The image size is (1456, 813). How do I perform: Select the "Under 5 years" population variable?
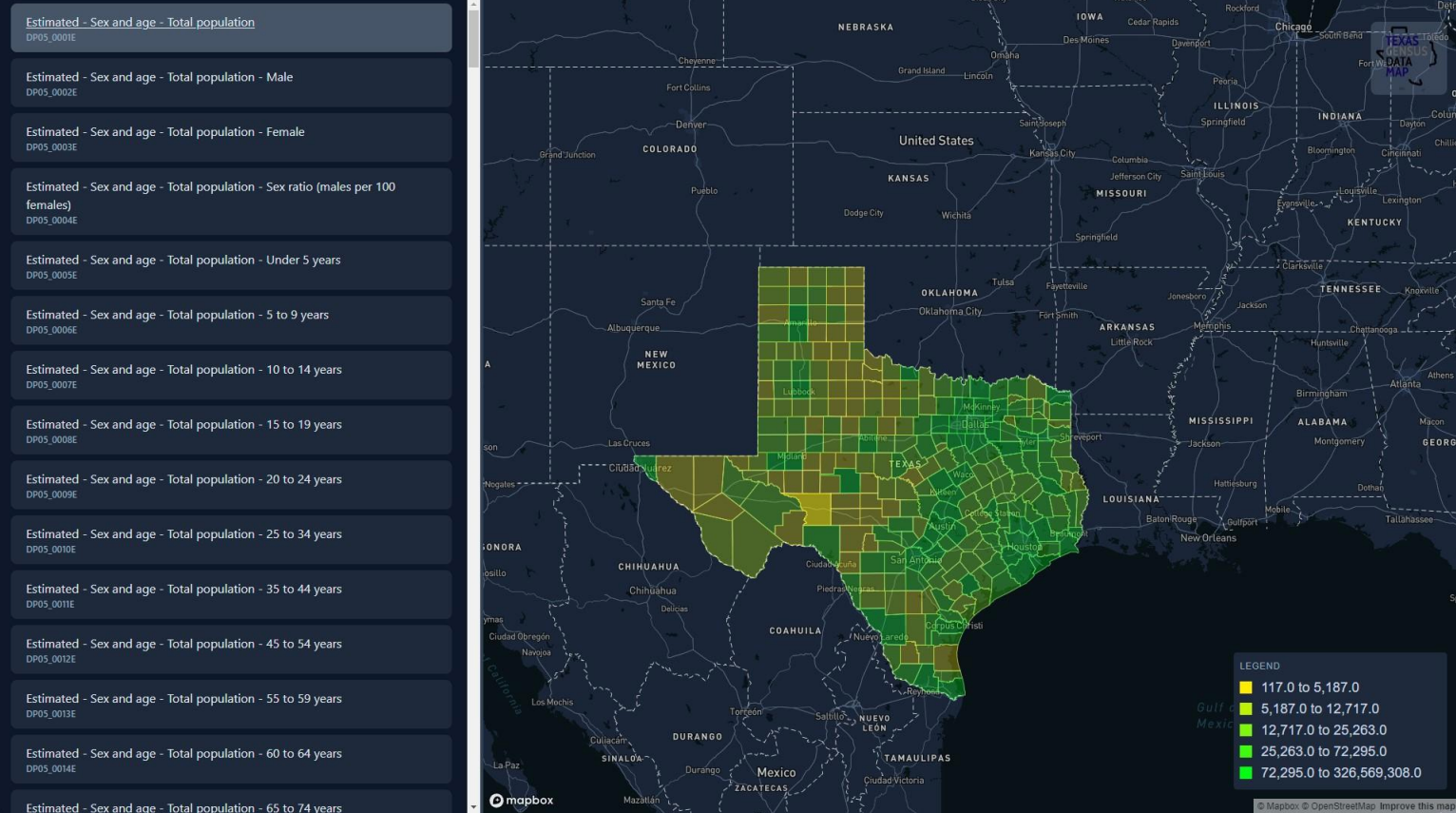231,265
